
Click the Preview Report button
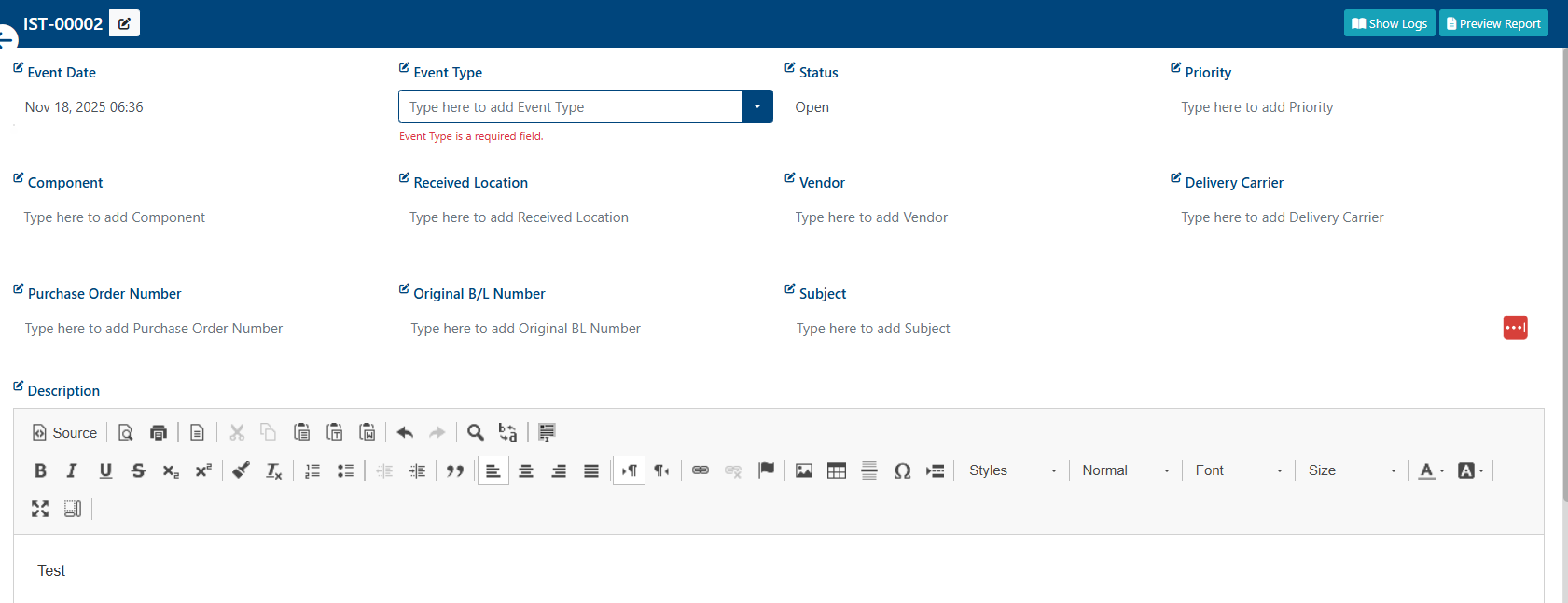(x=1493, y=23)
